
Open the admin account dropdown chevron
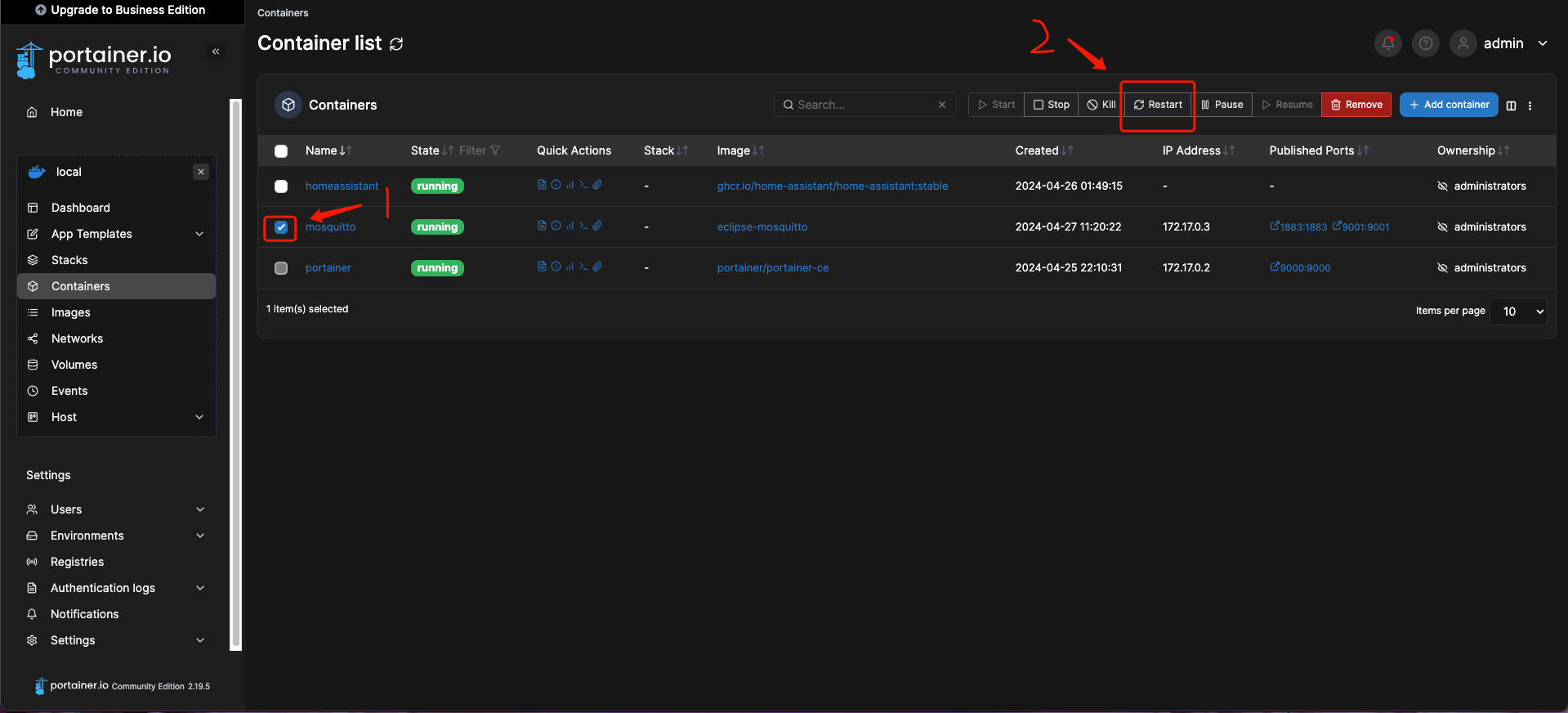coord(1543,43)
